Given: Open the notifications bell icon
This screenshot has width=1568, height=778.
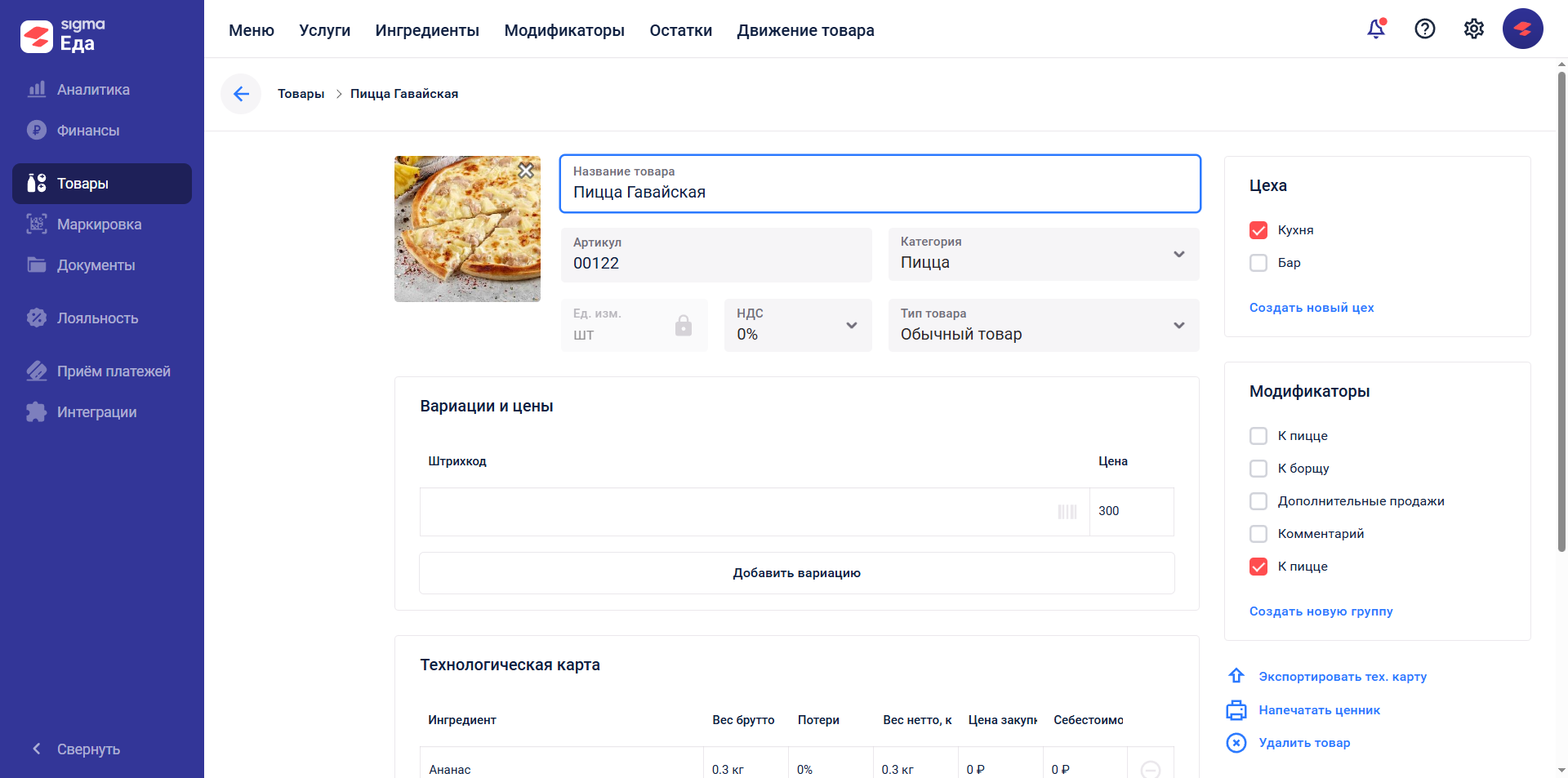Looking at the screenshot, I should [x=1376, y=29].
